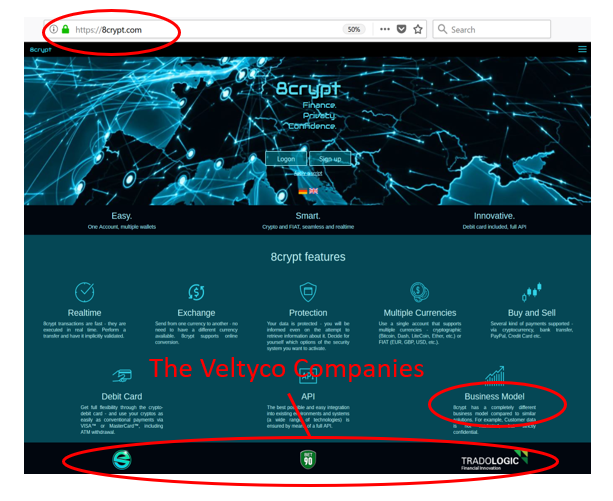Image resolution: width=613 pixels, height=501 pixels.
Task: Open the hamburger menu at top right
Action: click(582, 48)
